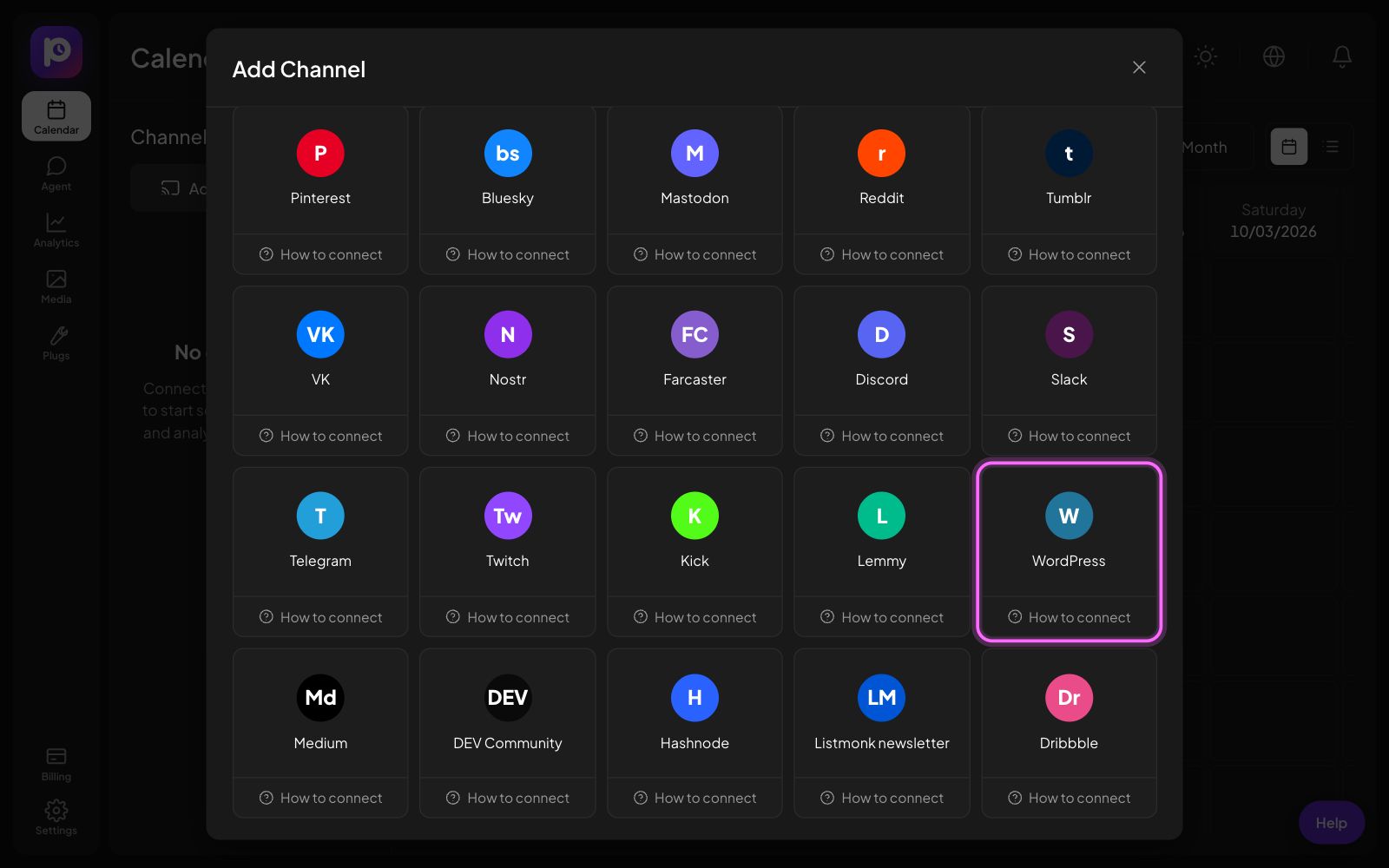Click the "DEV Community" label
The height and width of the screenshot is (868, 1389).
508,743
